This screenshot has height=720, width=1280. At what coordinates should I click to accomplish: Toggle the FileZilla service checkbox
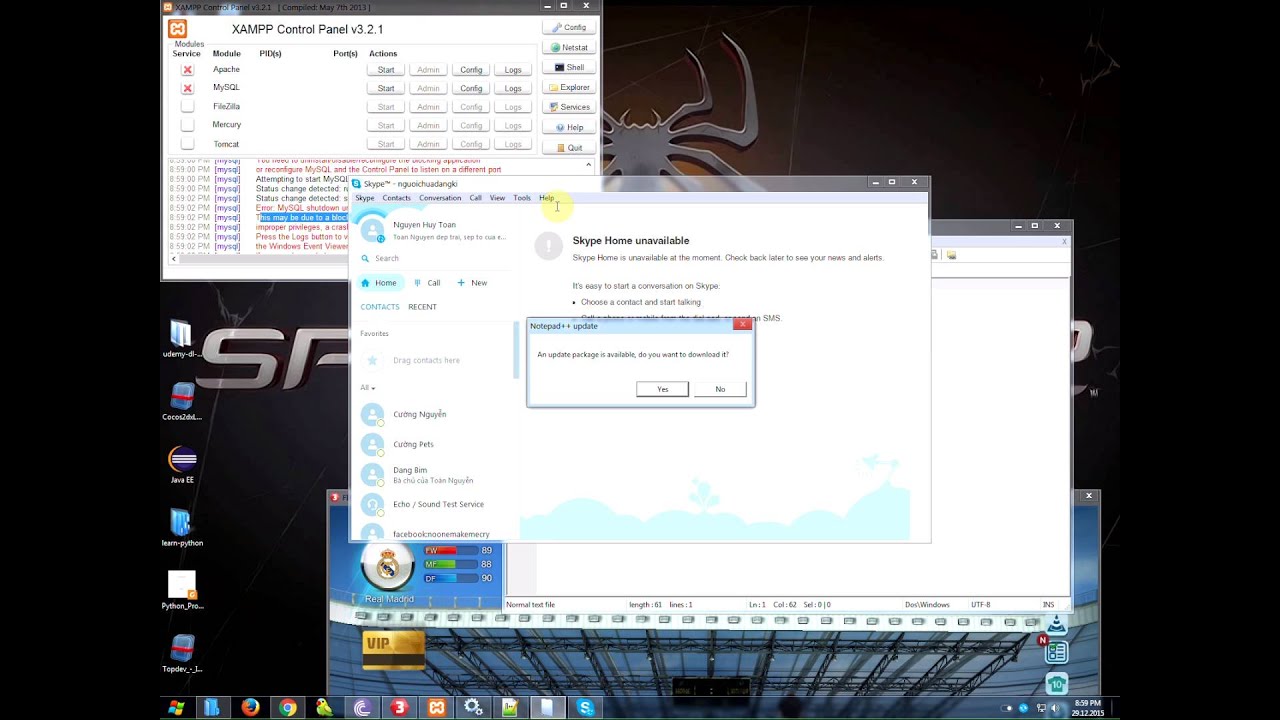pyautogui.click(x=187, y=106)
